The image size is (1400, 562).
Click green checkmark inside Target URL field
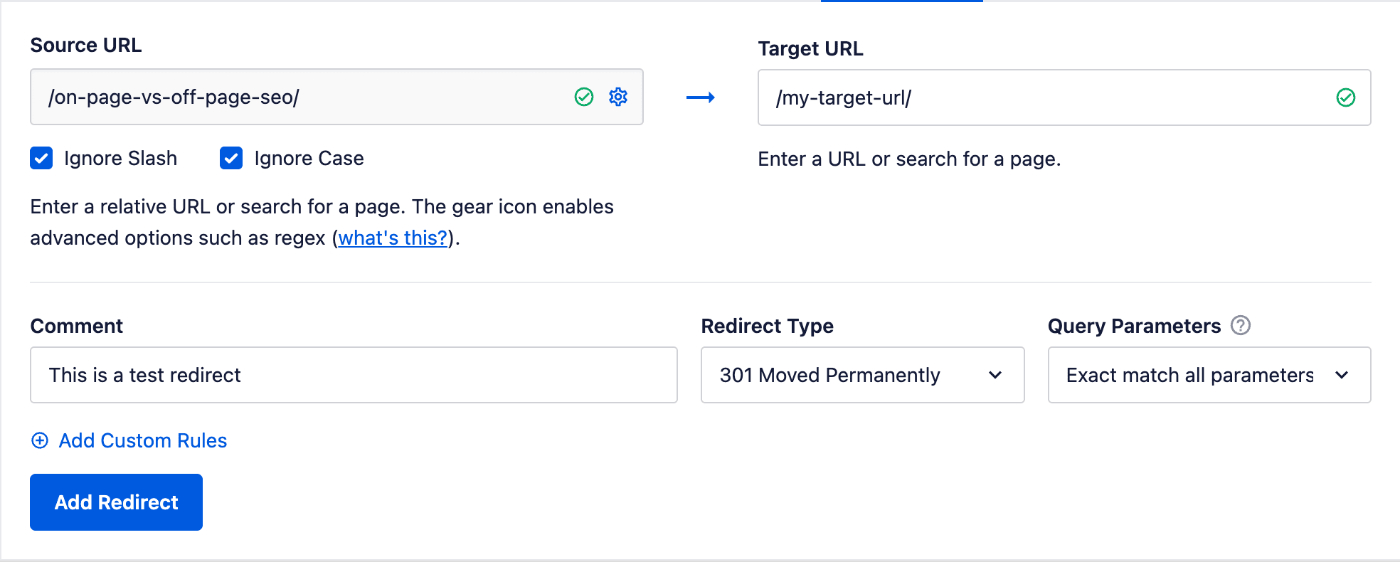click(1346, 97)
